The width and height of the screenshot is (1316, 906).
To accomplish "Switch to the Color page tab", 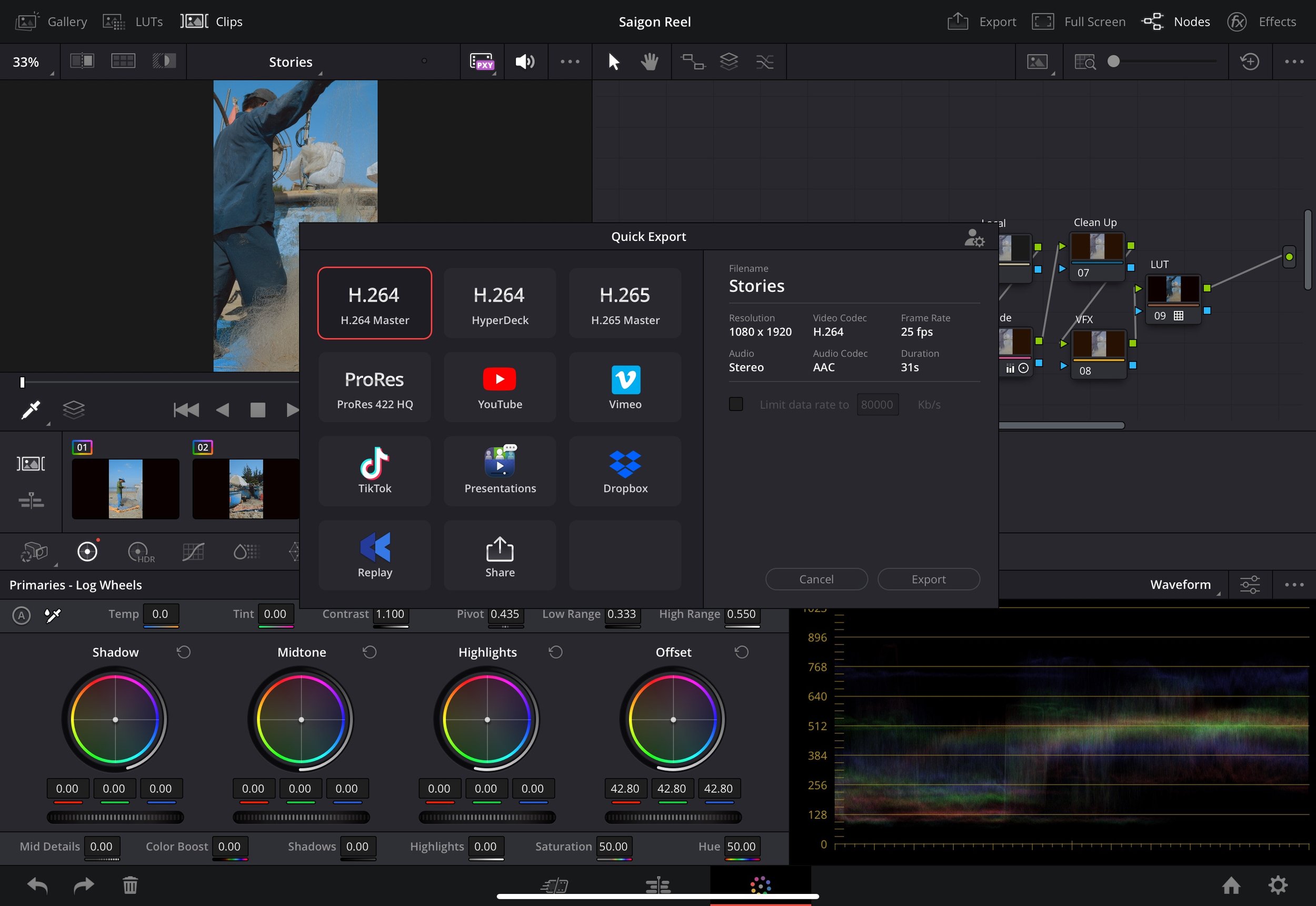I will point(760,885).
